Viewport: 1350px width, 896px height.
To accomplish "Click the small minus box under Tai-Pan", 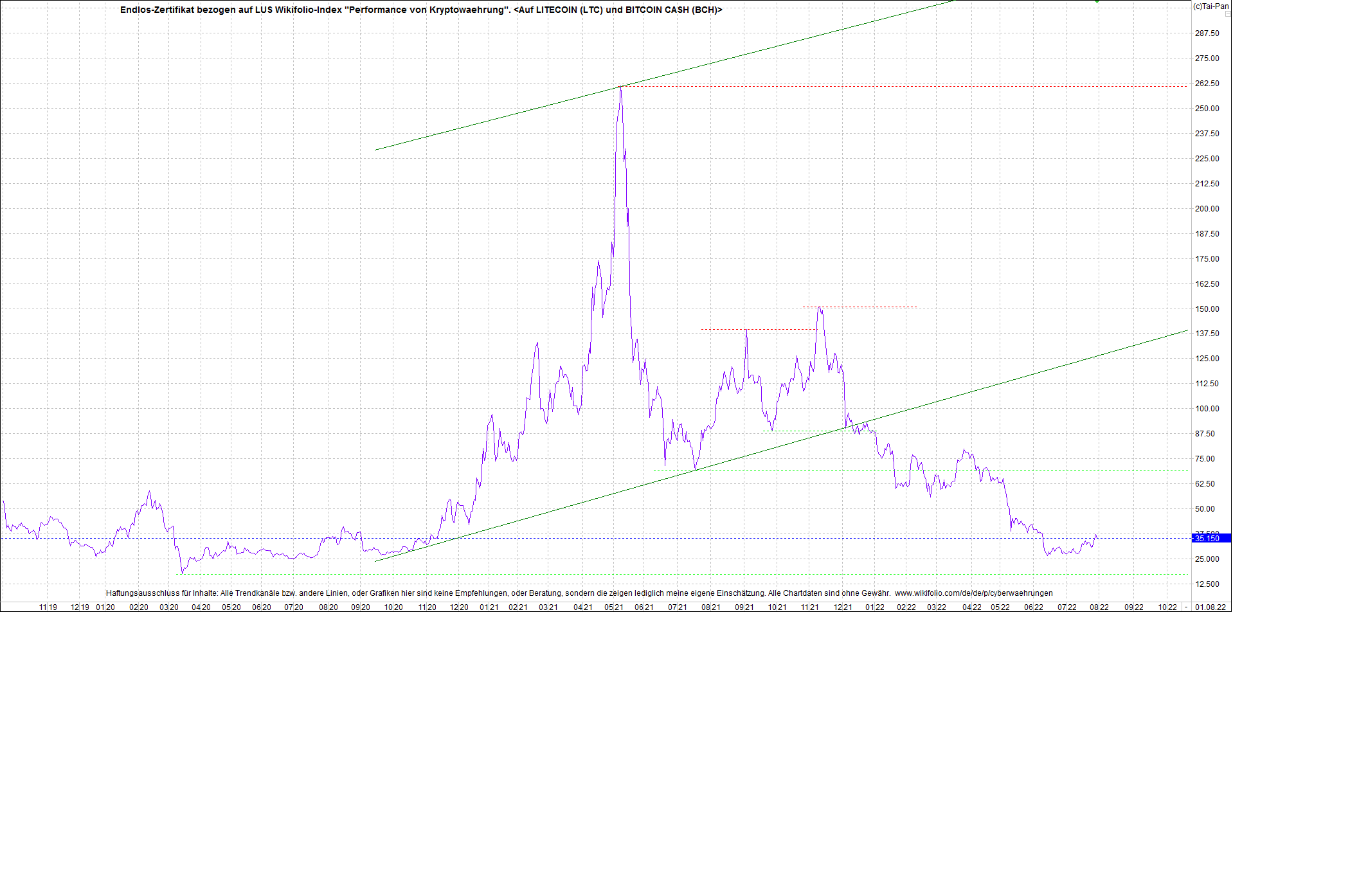I will pos(1227,14).
